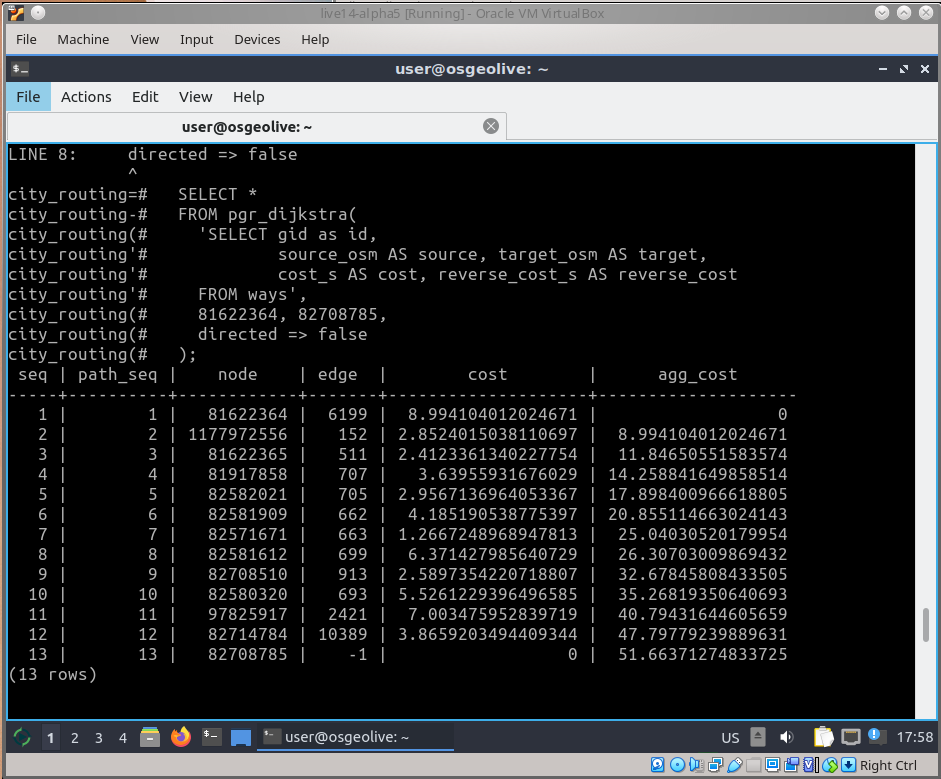Click node value 97825917 in results

pos(248,615)
